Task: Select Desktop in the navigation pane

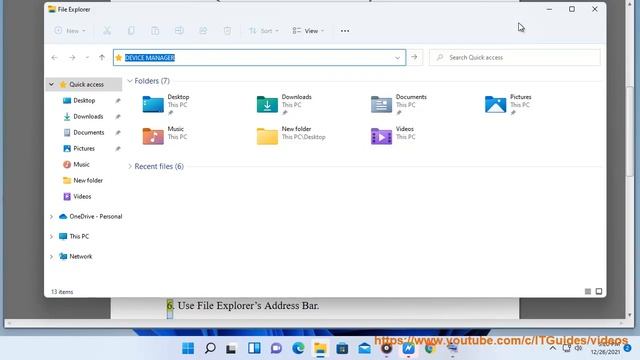Action: coord(84,100)
